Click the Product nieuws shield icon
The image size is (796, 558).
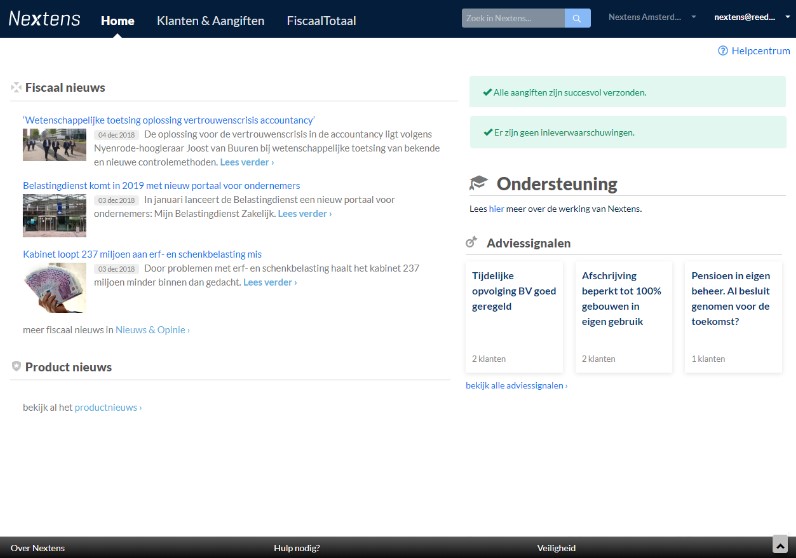coord(16,367)
